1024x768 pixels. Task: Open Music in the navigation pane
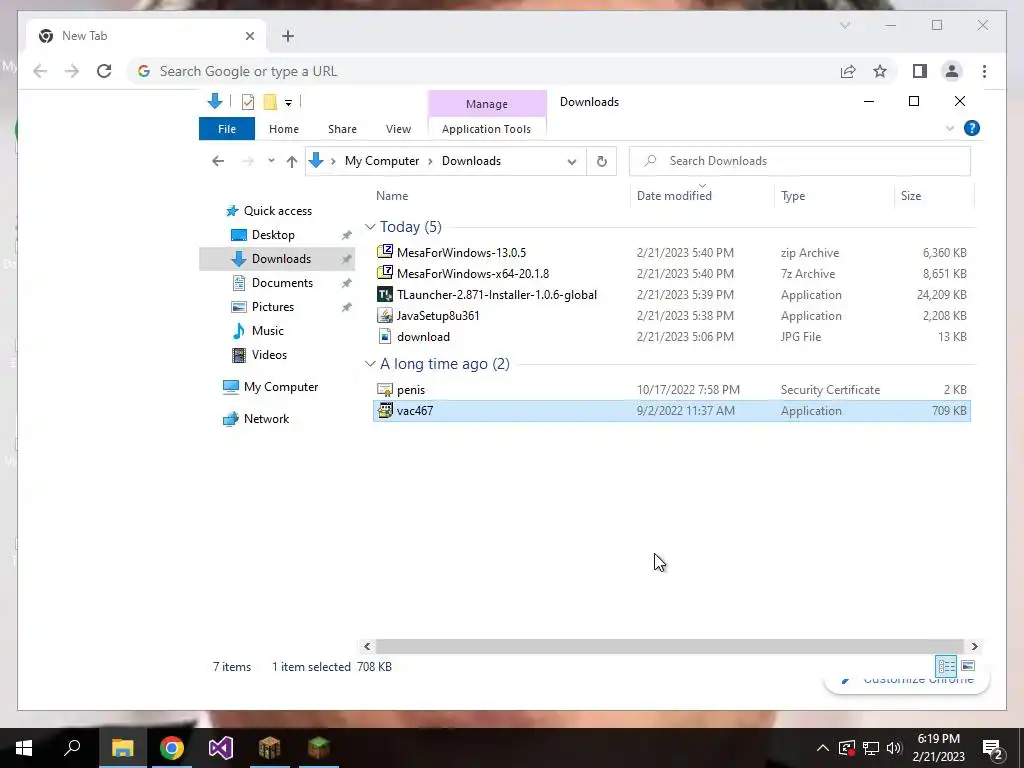(268, 331)
